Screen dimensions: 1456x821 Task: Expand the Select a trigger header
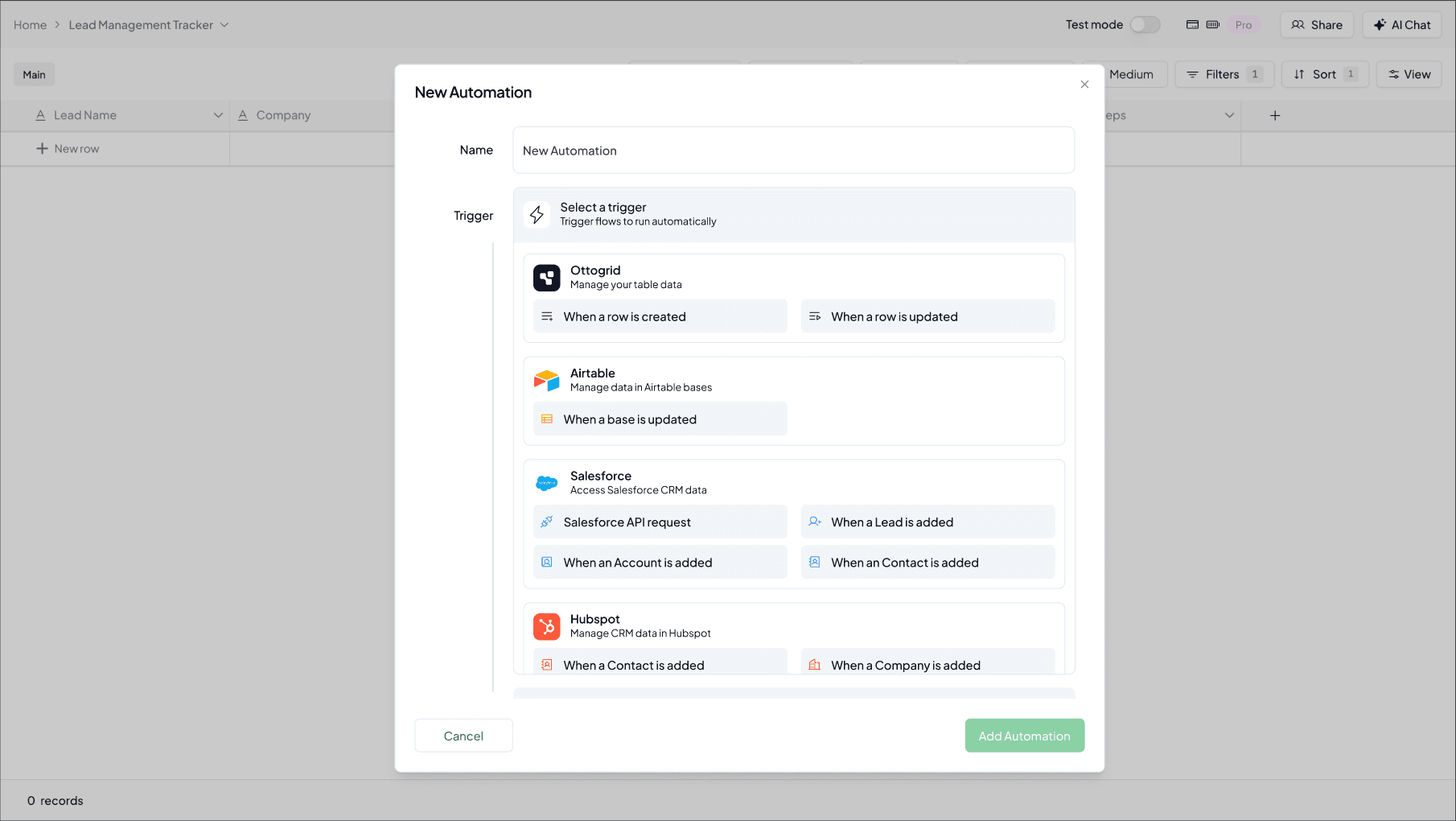click(793, 215)
